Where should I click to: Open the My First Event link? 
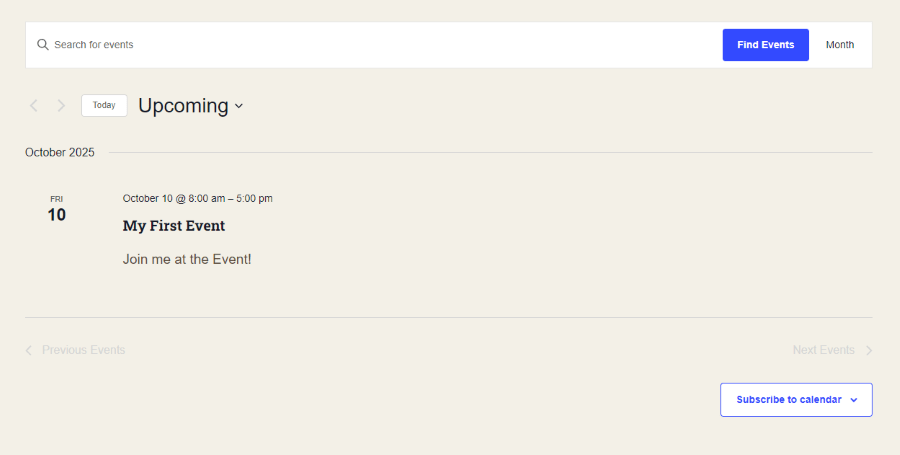174,226
